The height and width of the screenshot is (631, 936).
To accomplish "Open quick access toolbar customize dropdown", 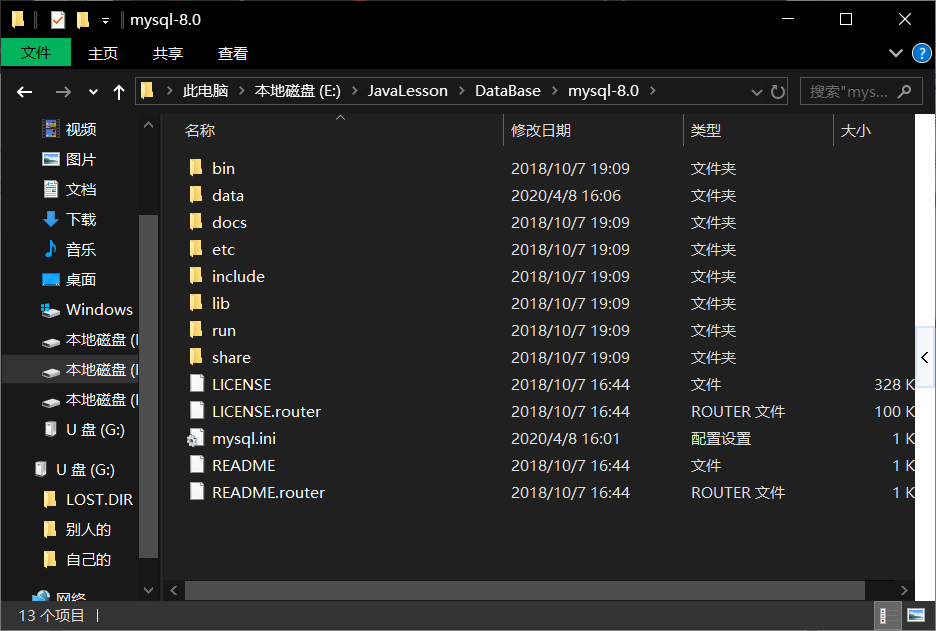I will (105, 21).
